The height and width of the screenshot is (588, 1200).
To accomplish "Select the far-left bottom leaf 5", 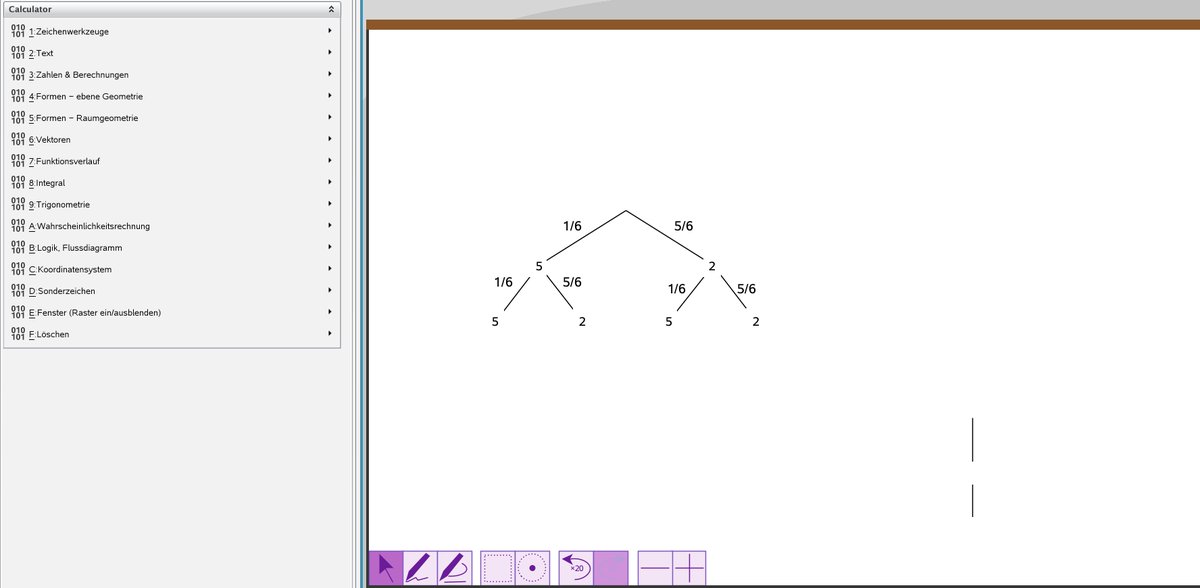I will tap(495, 322).
